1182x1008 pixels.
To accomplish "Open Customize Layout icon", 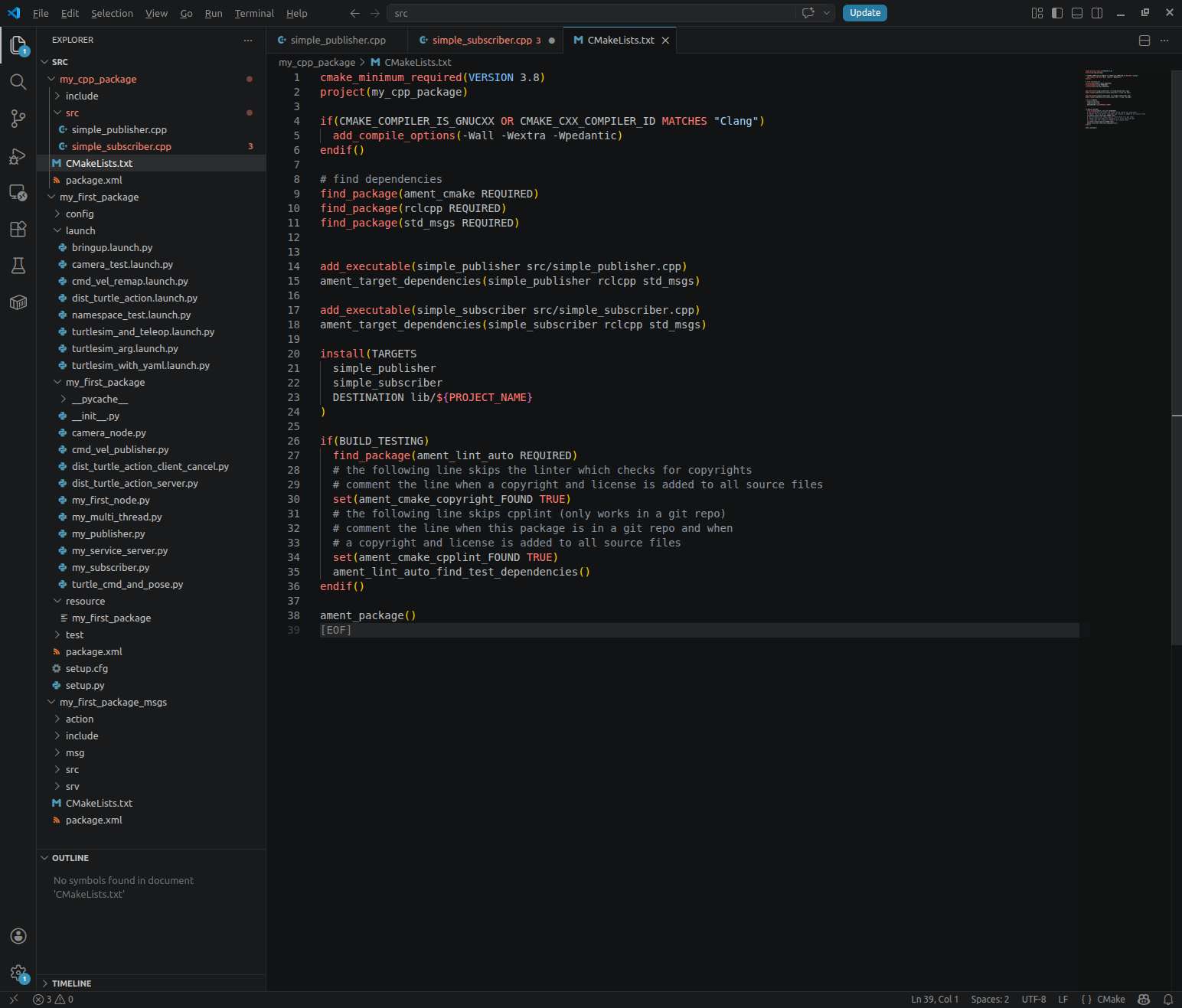I will point(1037,13).
